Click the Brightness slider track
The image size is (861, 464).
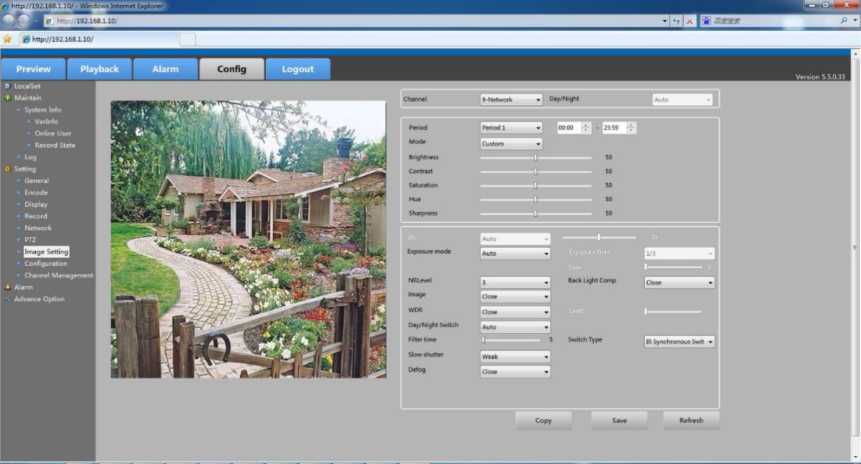(535, 157)
